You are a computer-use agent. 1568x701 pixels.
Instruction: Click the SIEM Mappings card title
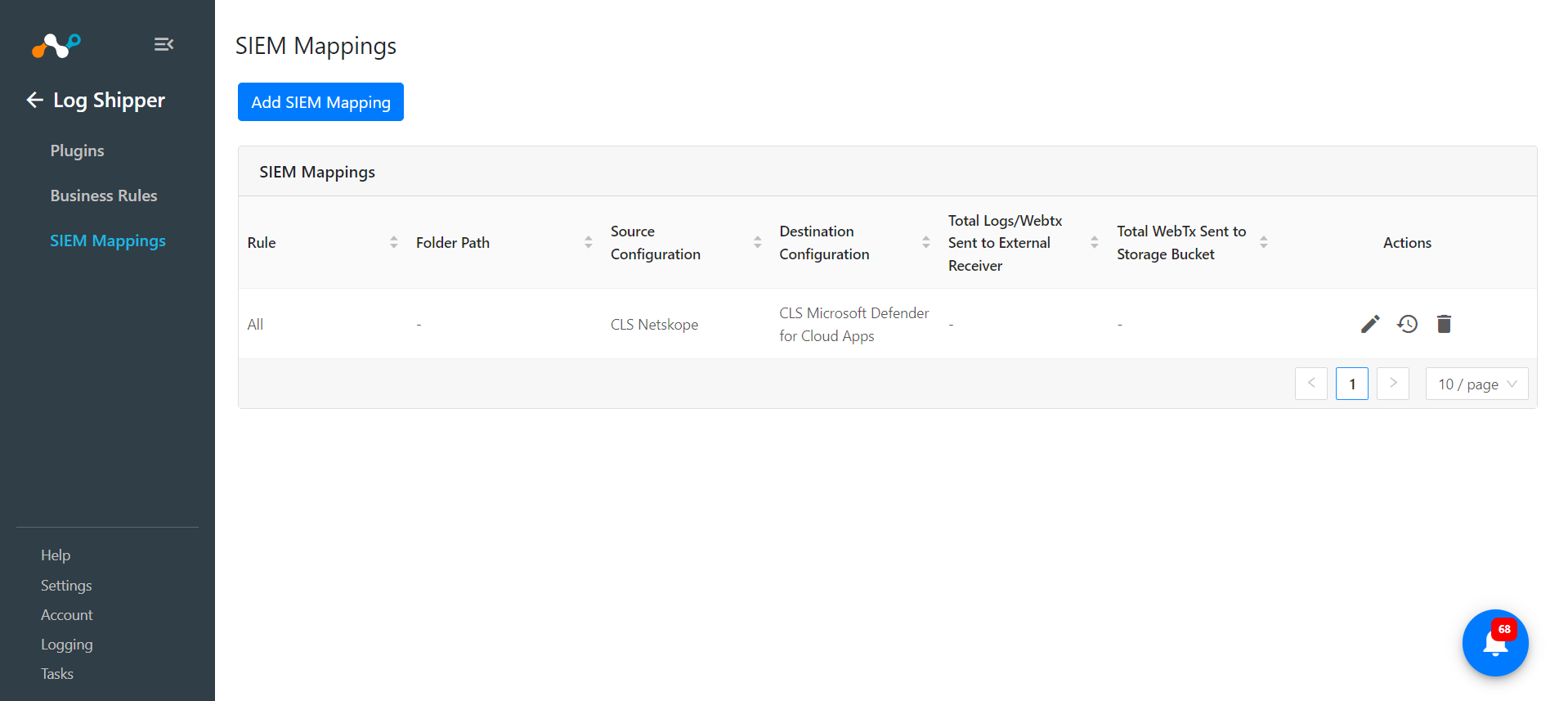pos(317,172)
